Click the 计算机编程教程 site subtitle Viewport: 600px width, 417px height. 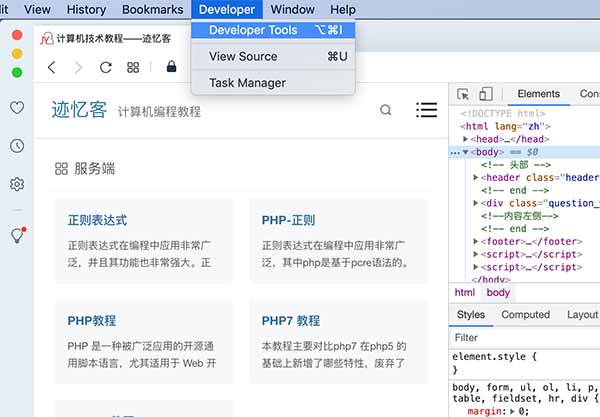coord(159,112)
